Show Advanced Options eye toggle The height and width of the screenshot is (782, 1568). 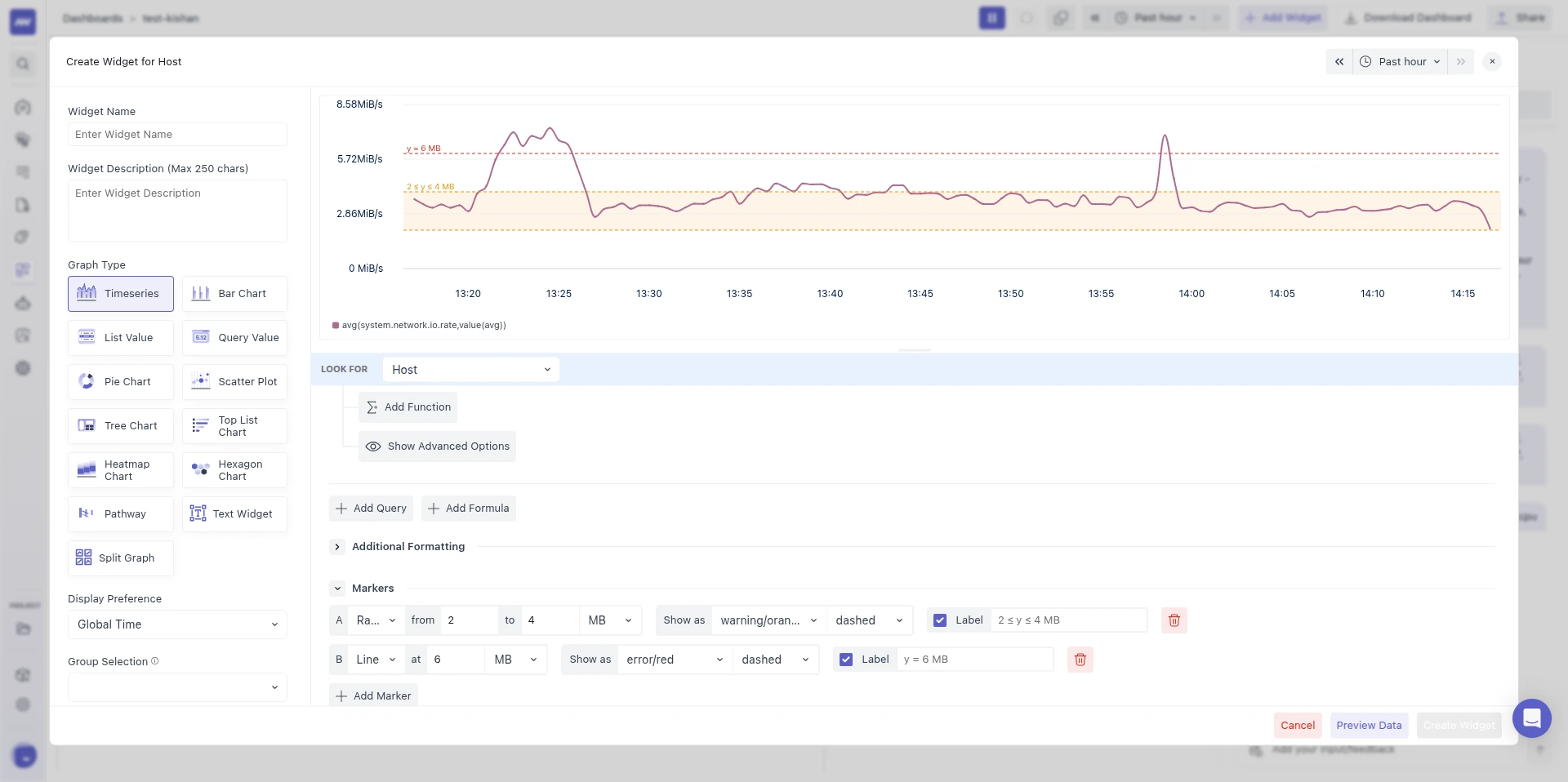tap(437, 447)
